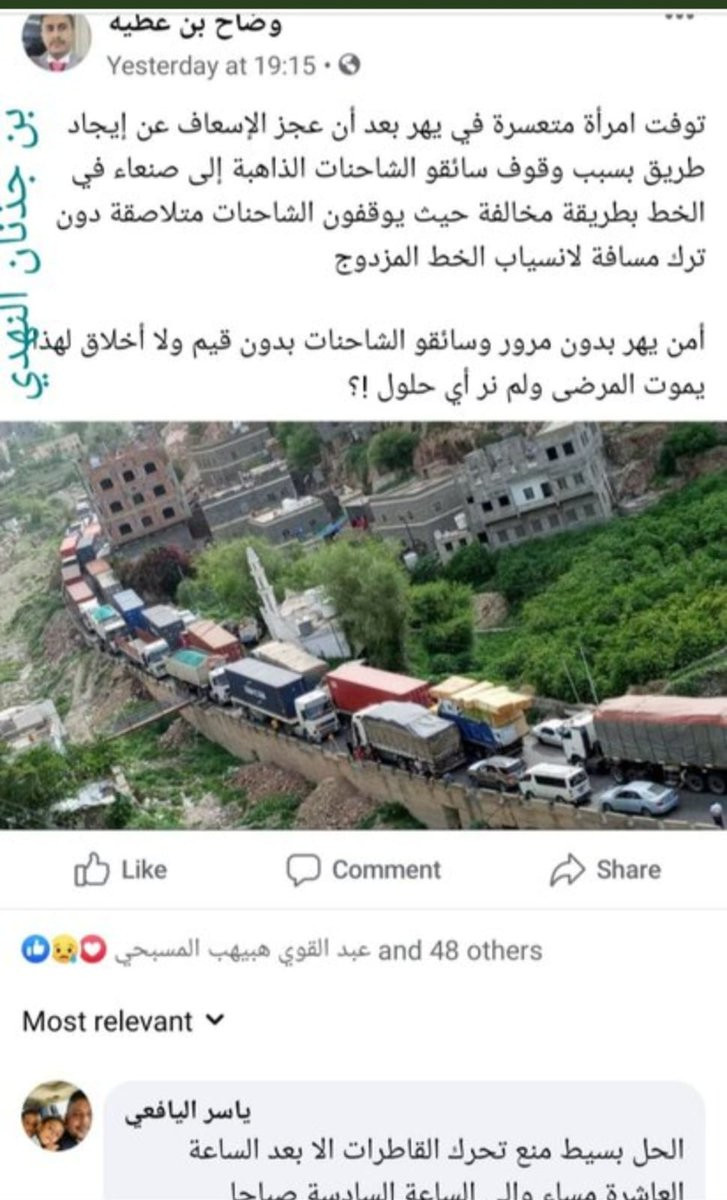Open commenter ياسر اليافعي's profile picture
The width and height of the screenshot is (727, 1200).
pos(57,1116)
